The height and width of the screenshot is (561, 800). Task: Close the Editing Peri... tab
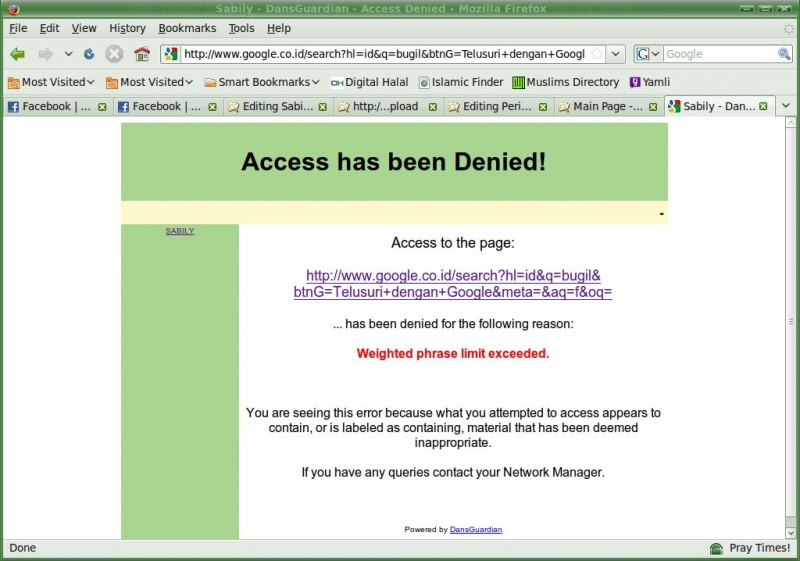[543, 107]
